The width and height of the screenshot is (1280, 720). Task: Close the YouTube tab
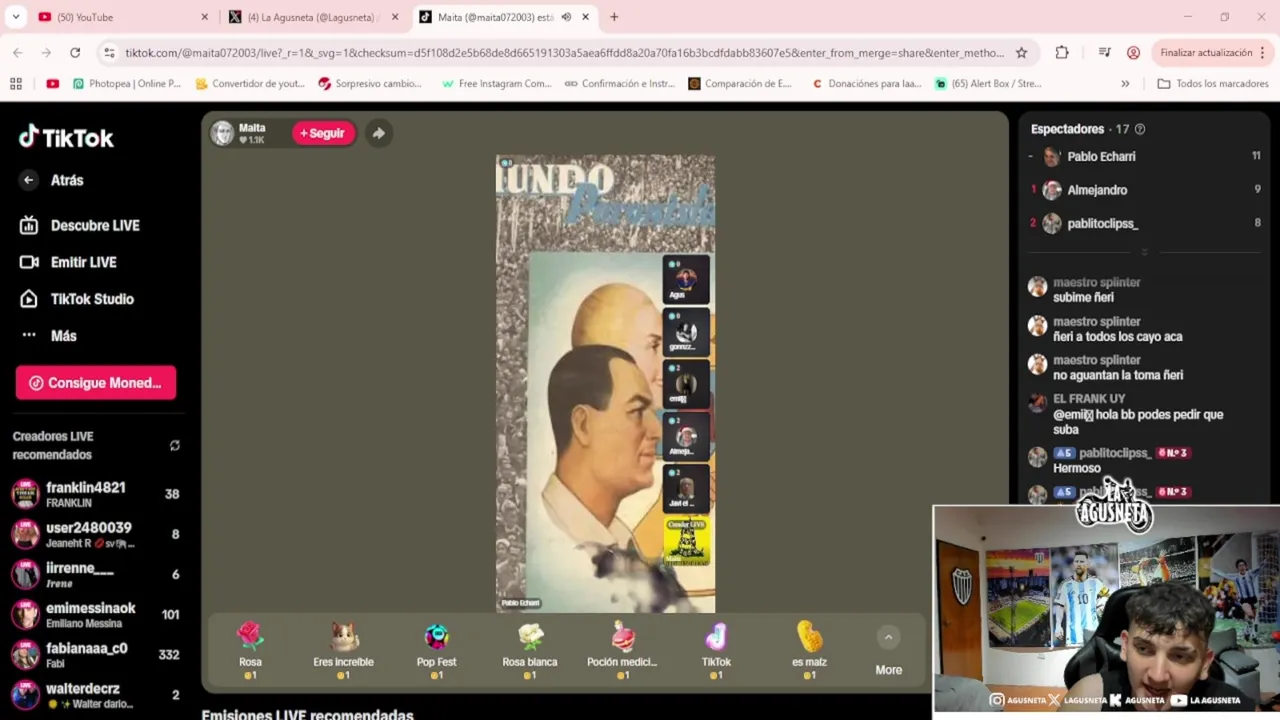[x=205, y=17]
